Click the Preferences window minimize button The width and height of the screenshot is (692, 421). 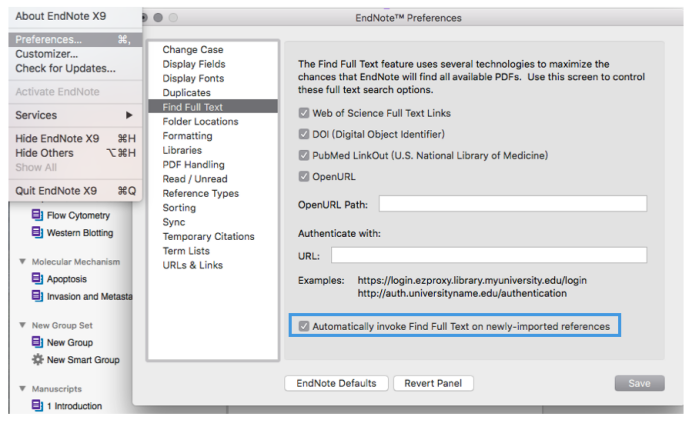pos(158,18)
